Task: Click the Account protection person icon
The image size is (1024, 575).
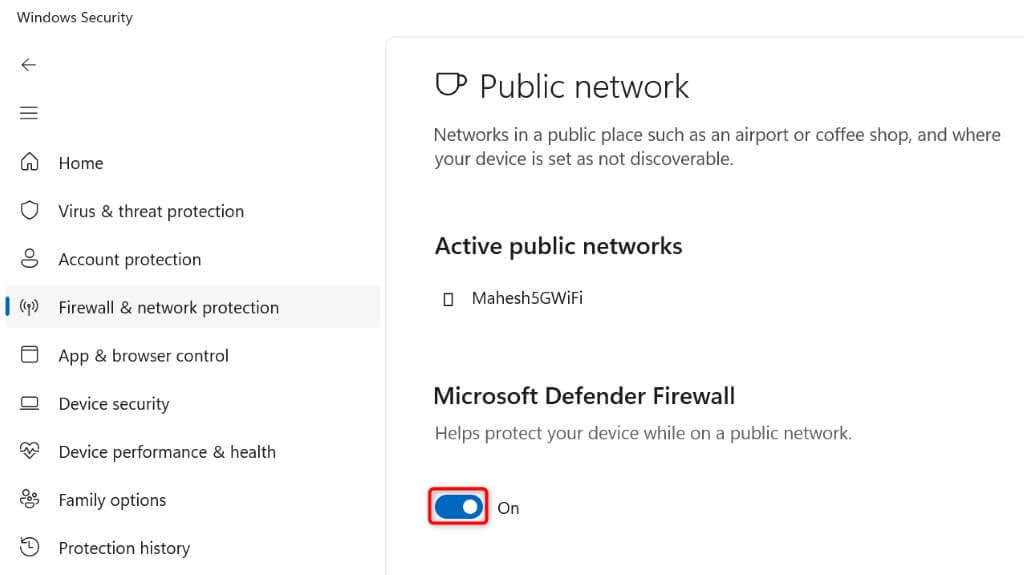Action: tap(29, 258)
